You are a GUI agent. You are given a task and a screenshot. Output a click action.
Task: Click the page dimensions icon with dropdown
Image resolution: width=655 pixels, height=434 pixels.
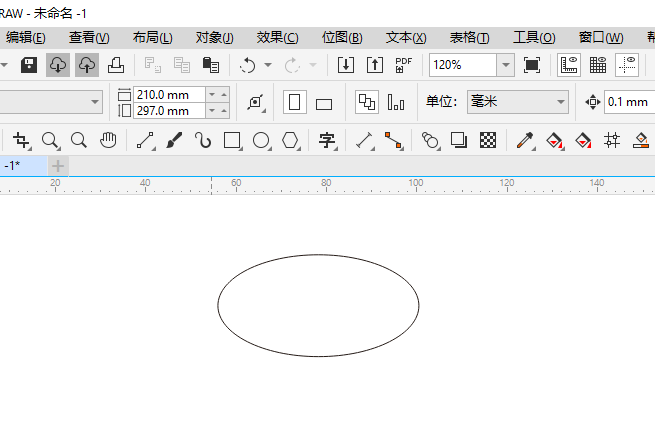point(256,102)
